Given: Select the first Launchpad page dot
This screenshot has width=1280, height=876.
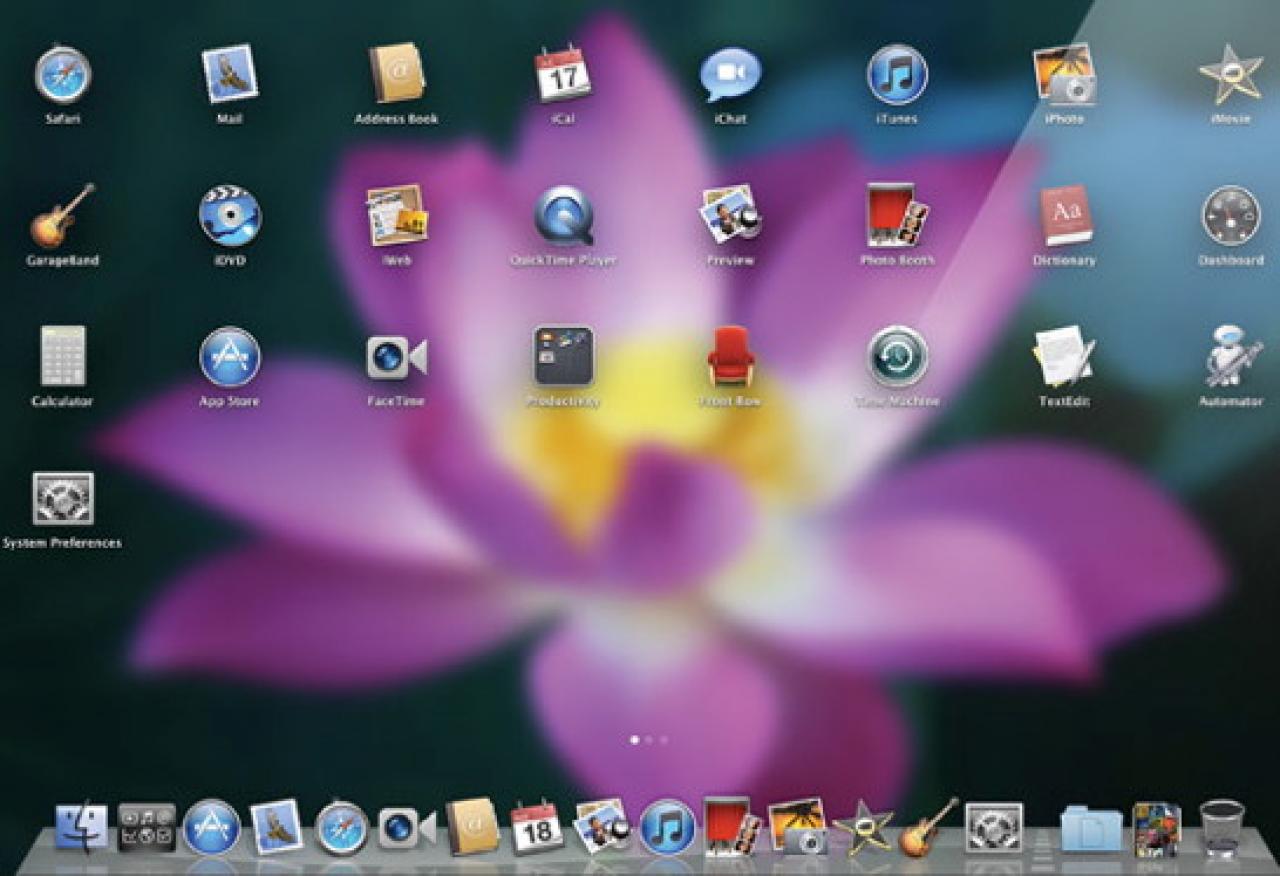Looking at the screenshot, I should pyautogui.click(x=635, y=740).
